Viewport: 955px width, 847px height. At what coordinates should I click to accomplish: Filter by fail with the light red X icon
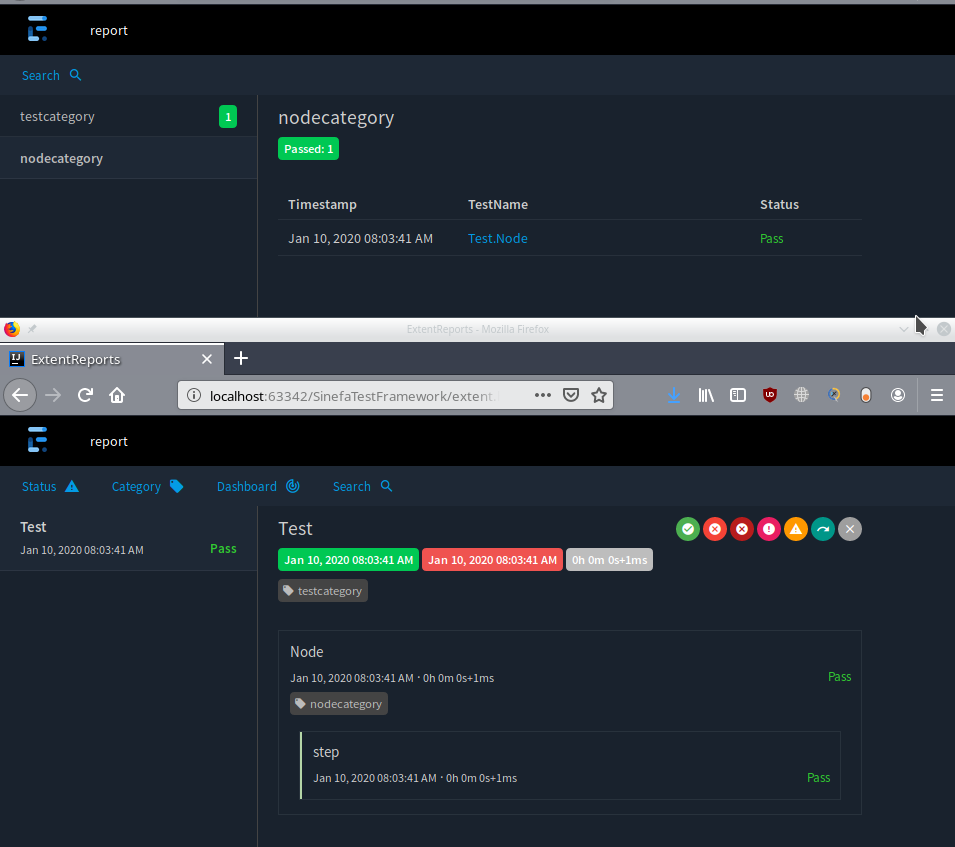[x=715, y=529]
